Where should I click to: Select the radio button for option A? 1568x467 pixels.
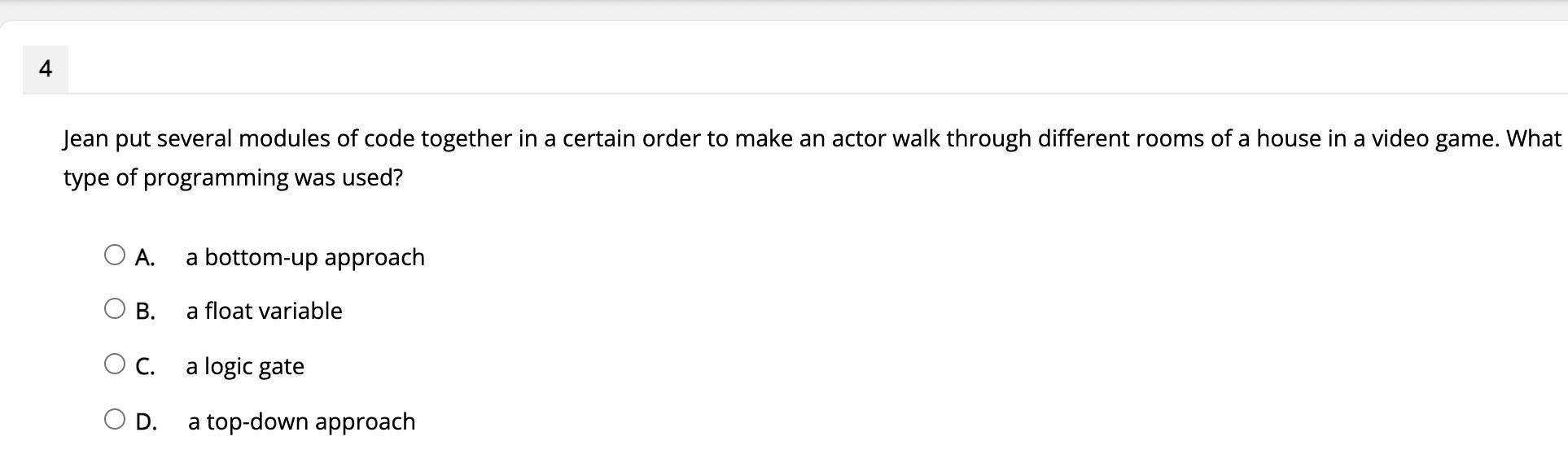coord(115,255)
